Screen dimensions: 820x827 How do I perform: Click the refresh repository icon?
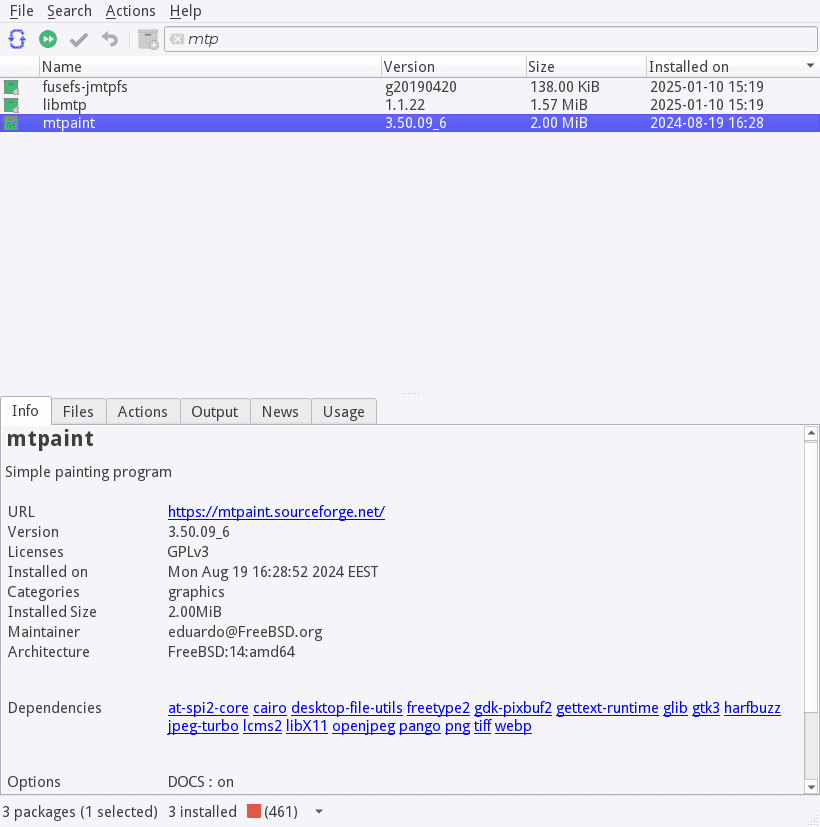tap(17, 39)
